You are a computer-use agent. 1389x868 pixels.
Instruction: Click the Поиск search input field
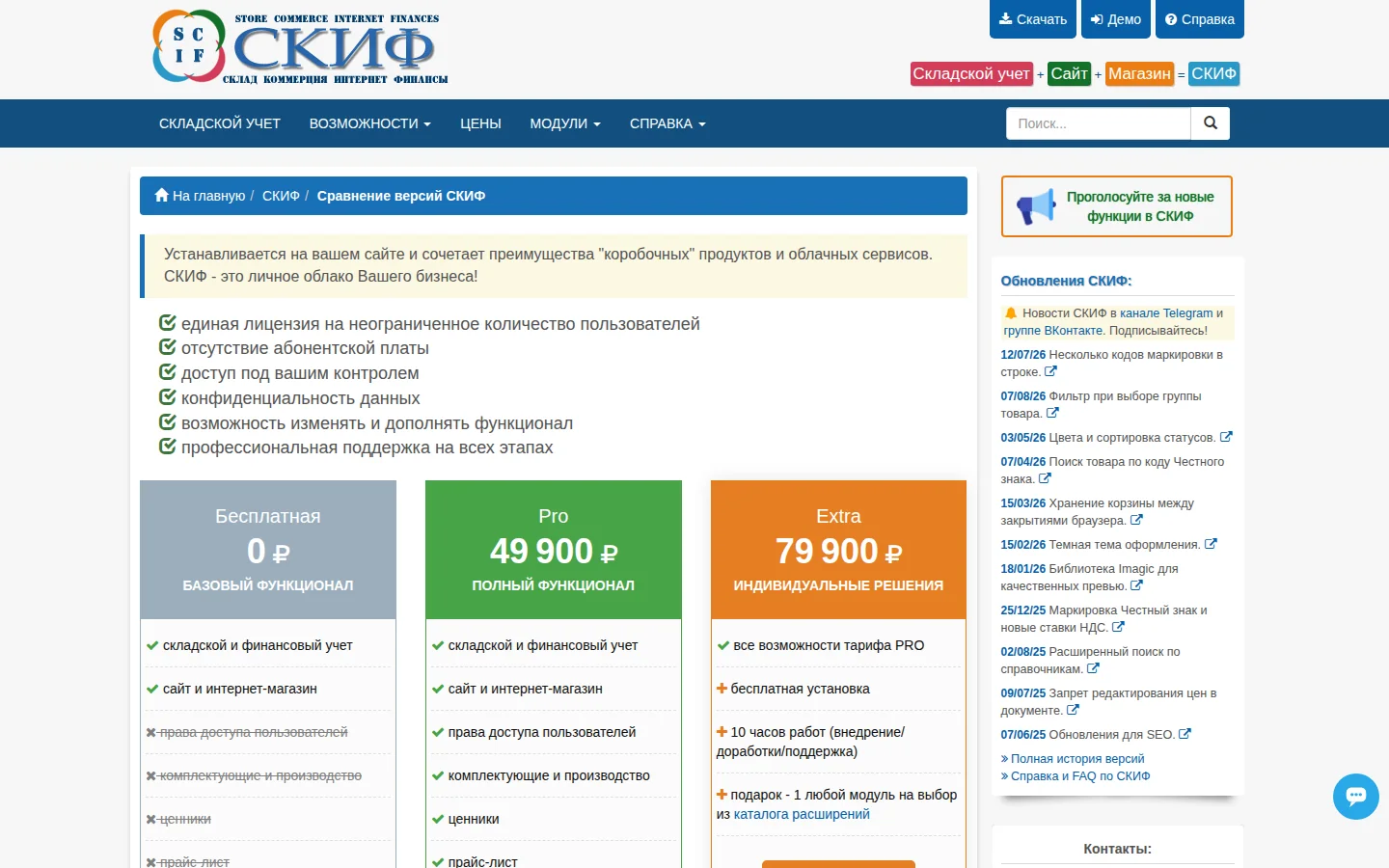(1099, 123)
